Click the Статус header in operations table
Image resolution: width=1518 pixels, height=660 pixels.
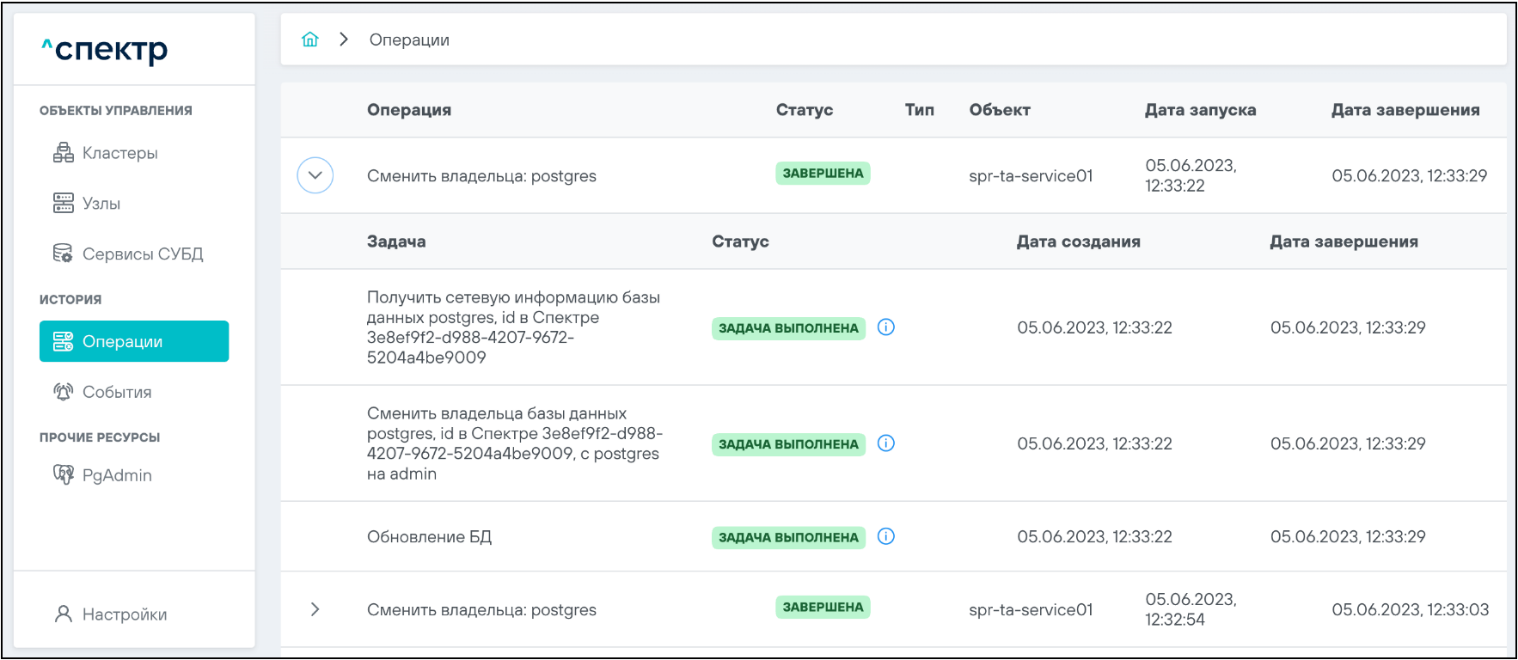[804, 110]
